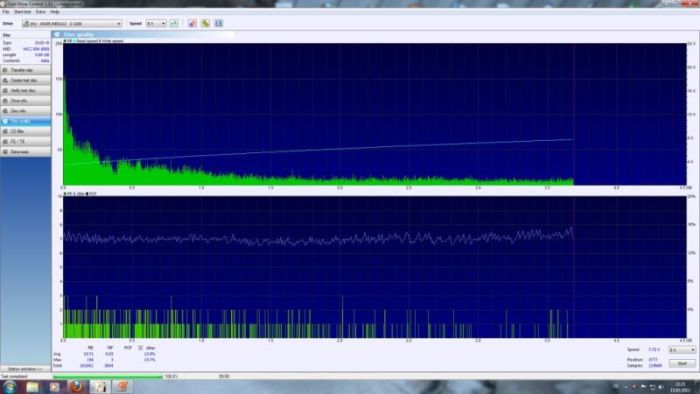
Task: Open the Create test disc panel
Action: coord(25,80)
